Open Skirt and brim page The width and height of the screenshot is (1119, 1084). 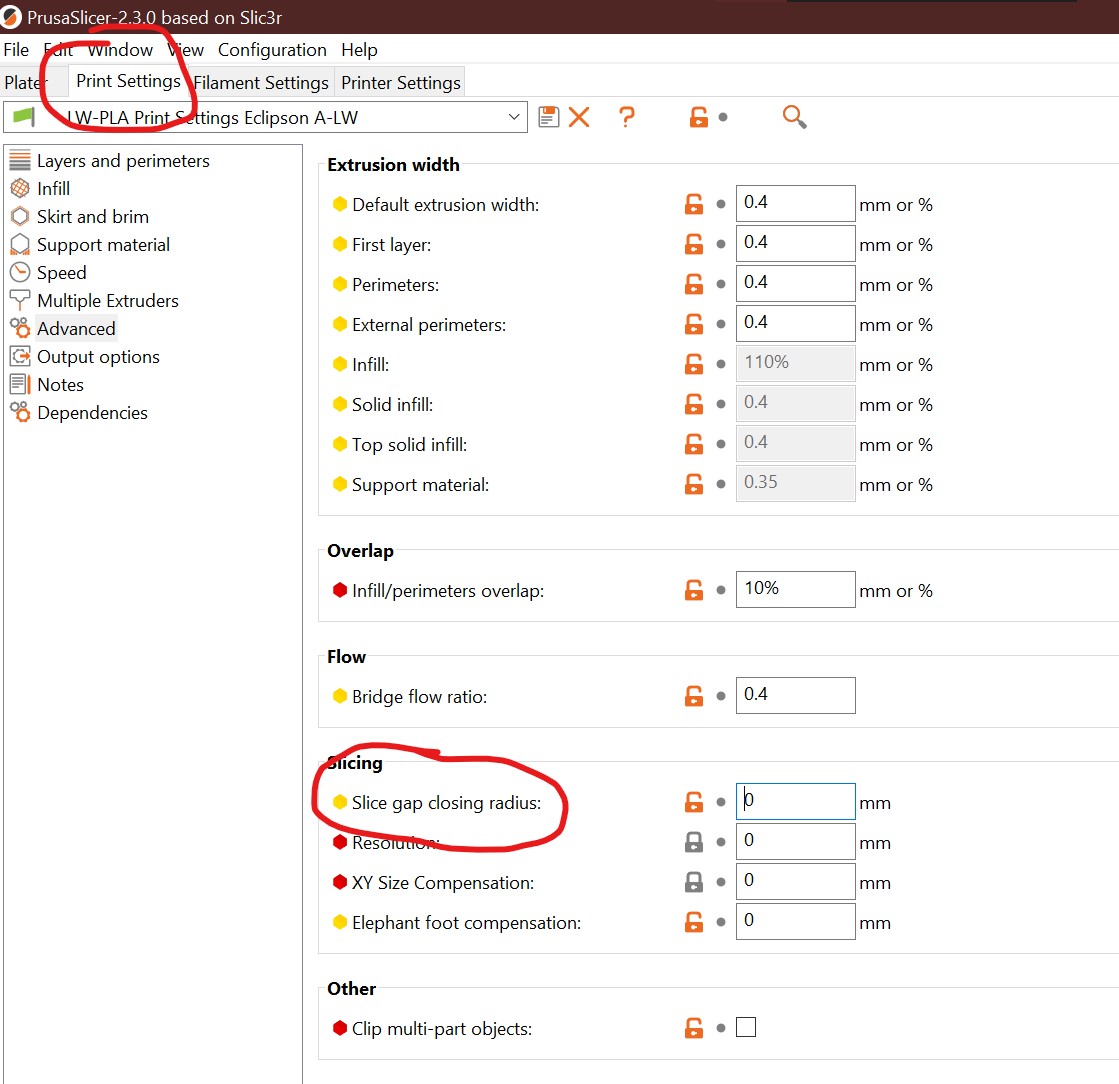pos(93,216)
